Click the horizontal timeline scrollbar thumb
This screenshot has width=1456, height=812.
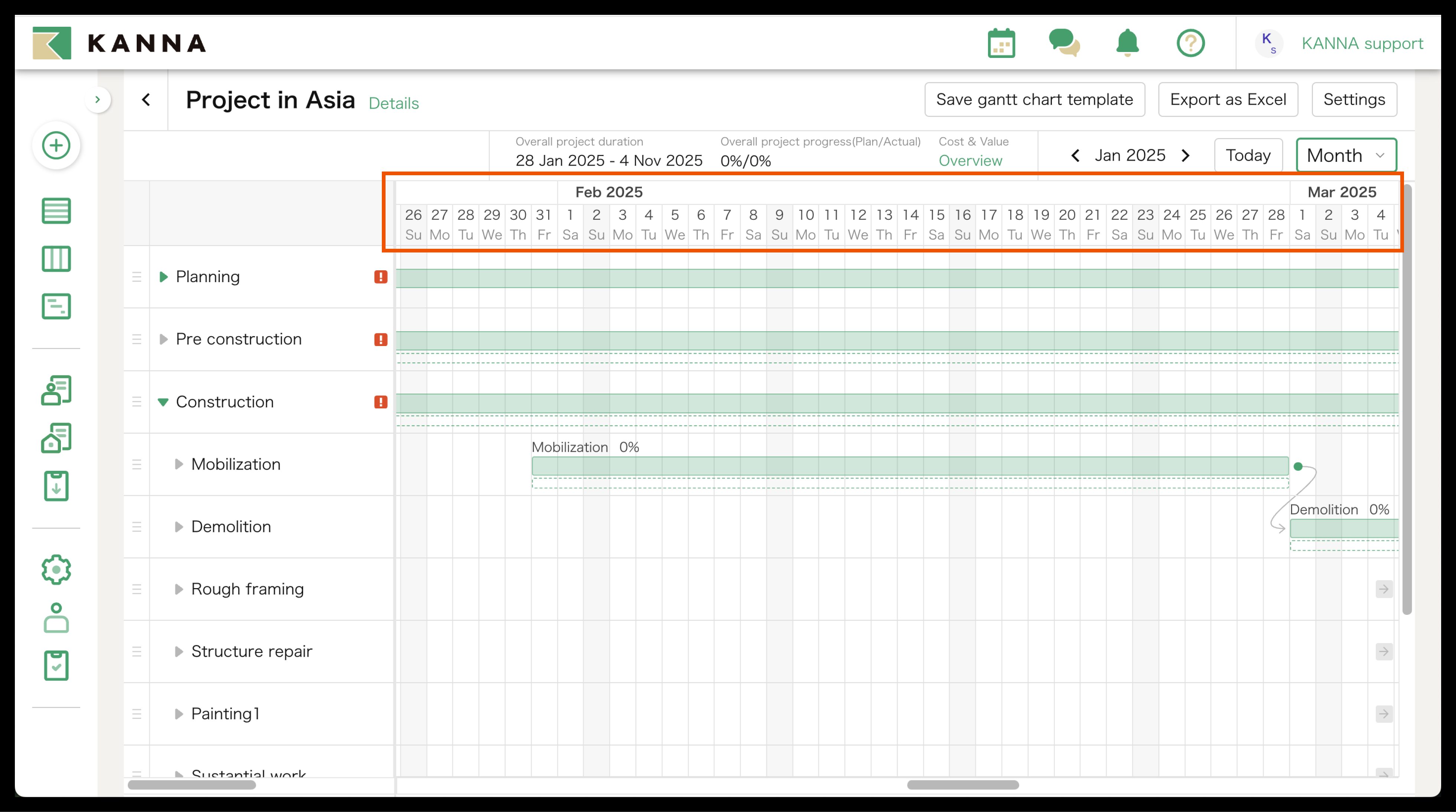pyautogui.click(x=963, y=785)
